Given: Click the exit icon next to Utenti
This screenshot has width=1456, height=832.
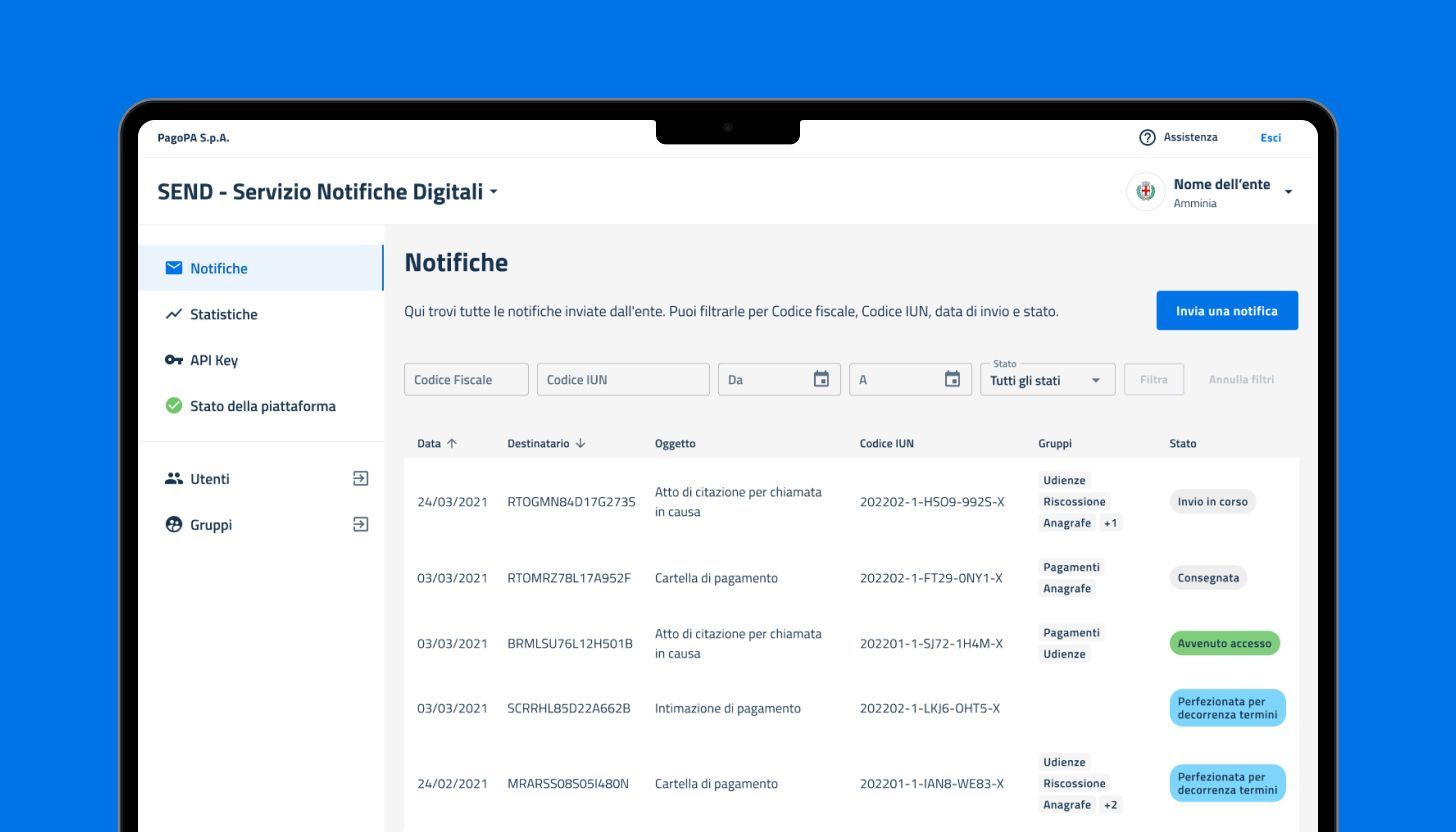Looking at the screenshot, I should click(361, 479).
